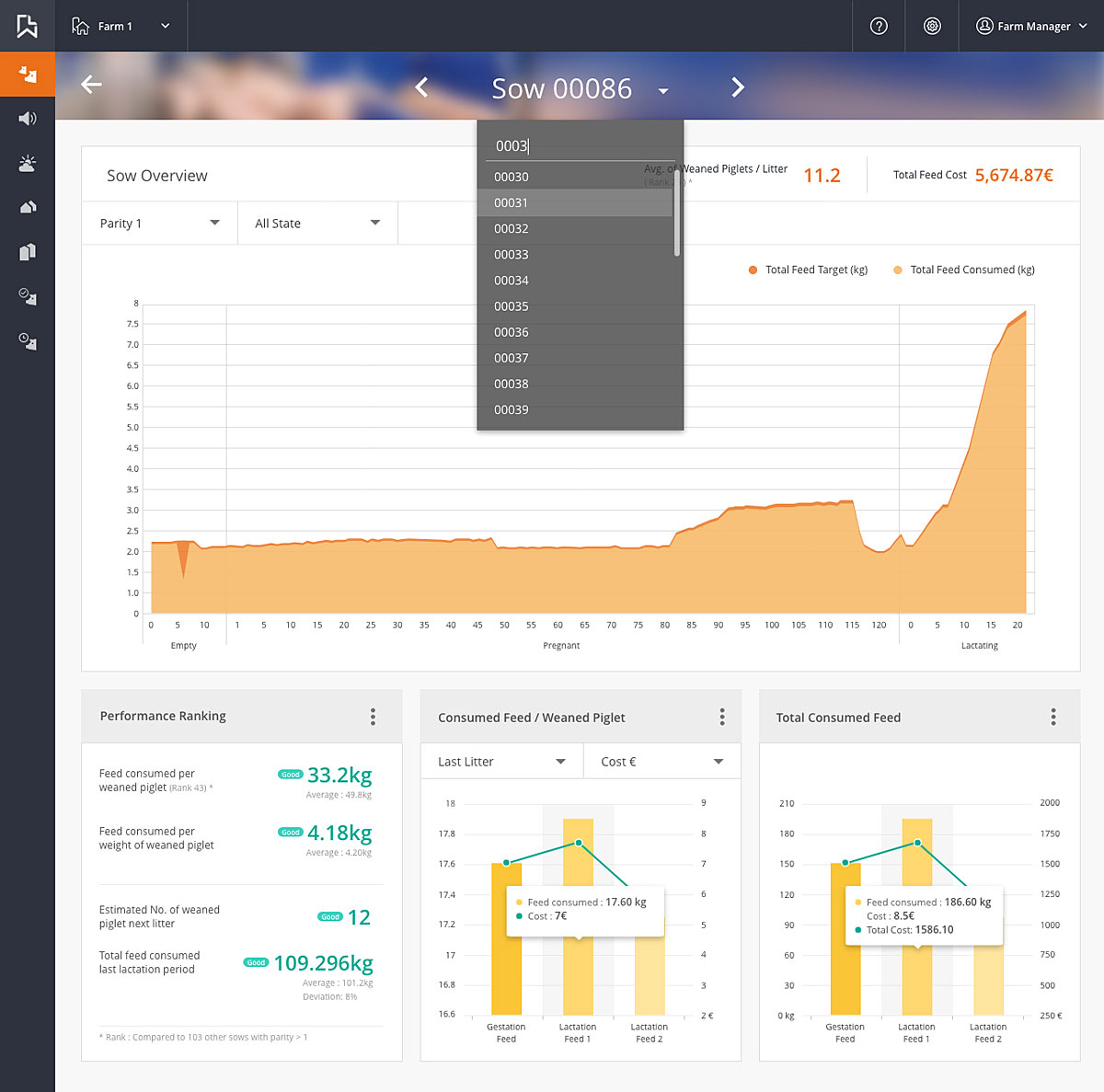1104x1092 pixels.
Task: Open the All State dropdown
Action: (316, 223)
